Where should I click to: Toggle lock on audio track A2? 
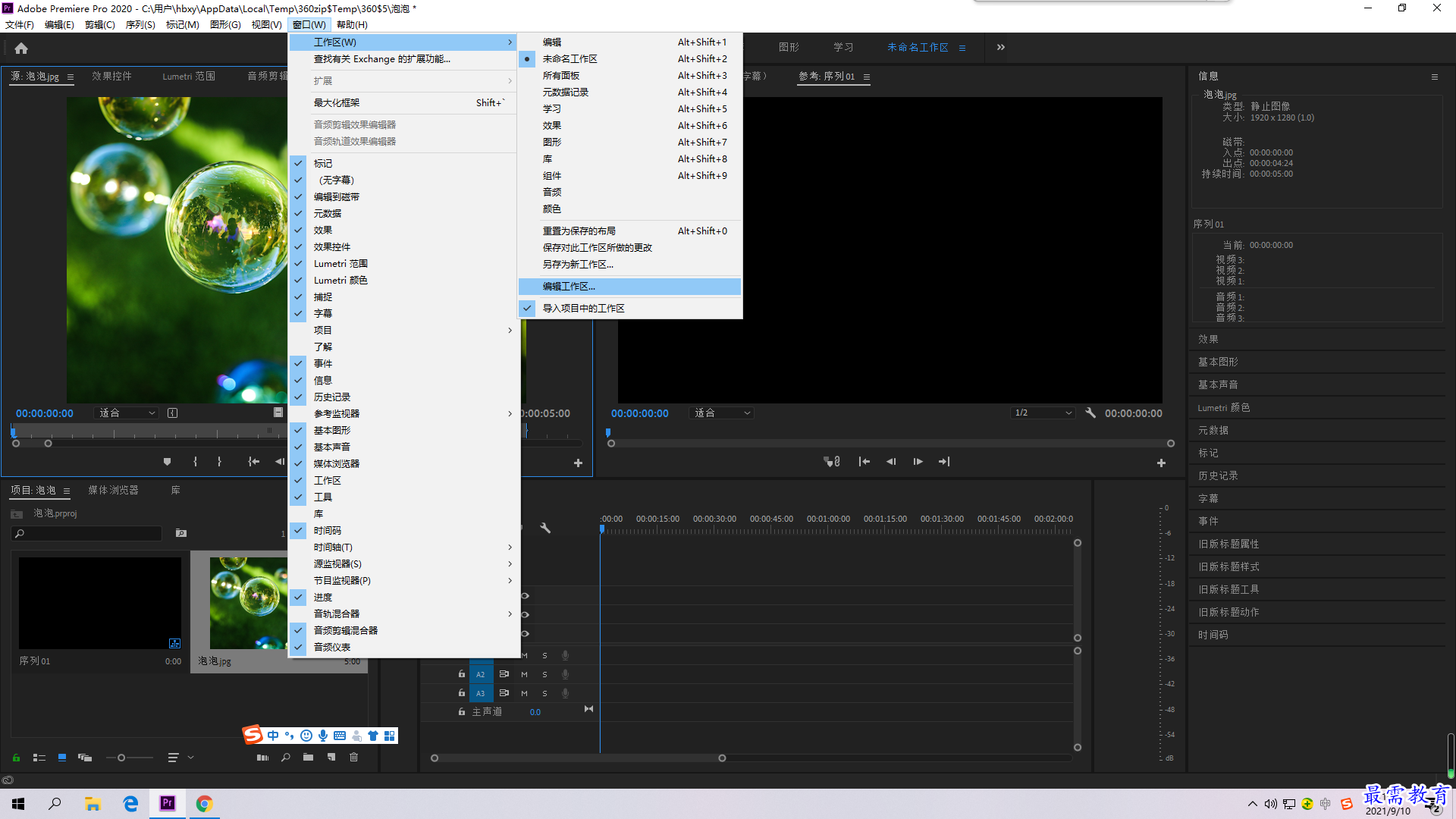pyautogui.click(x=461, y=674)
